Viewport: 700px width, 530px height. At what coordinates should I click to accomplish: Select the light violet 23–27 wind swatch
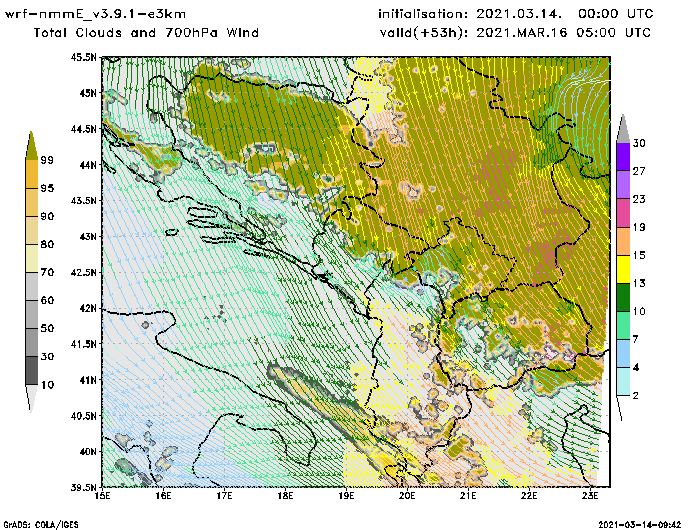pyautogui.click(x=623, y=185)
